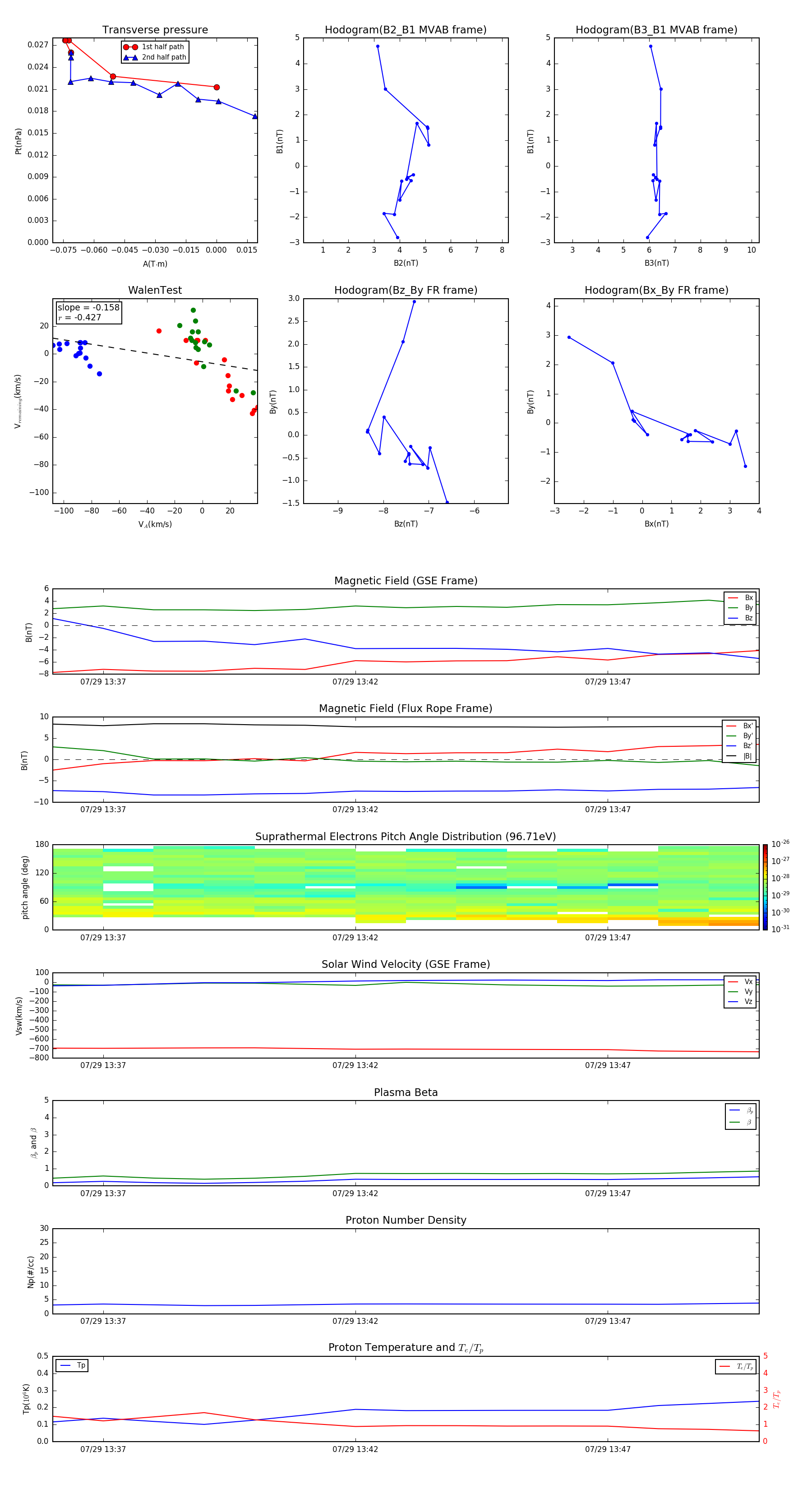Click the 'Magnetic Field (GSE Frame)' title
Image resolution: width=812 pixels, height=1489 pixels.
pos(406,581)
